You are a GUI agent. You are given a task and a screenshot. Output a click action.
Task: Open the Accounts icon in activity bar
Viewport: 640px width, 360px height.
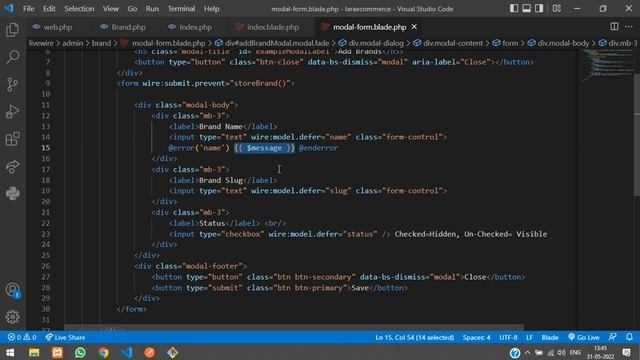click(x=13, y=290)
